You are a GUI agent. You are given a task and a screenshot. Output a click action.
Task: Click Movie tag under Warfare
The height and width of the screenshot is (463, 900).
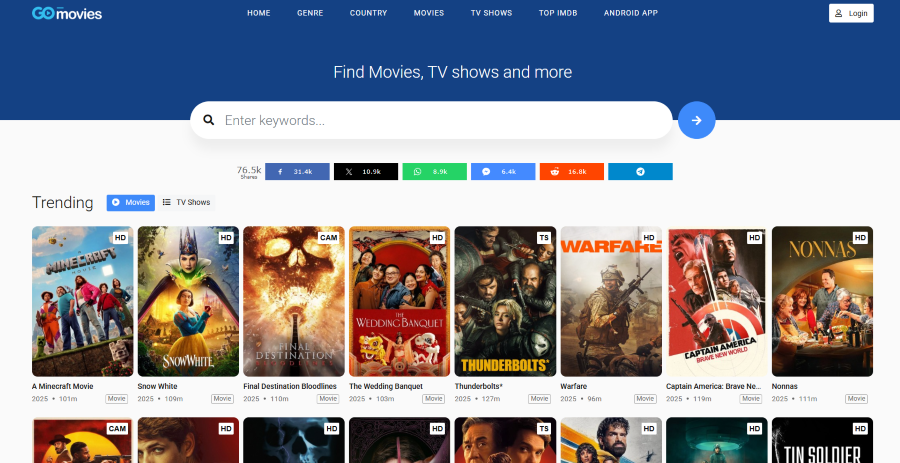(645, 399)
